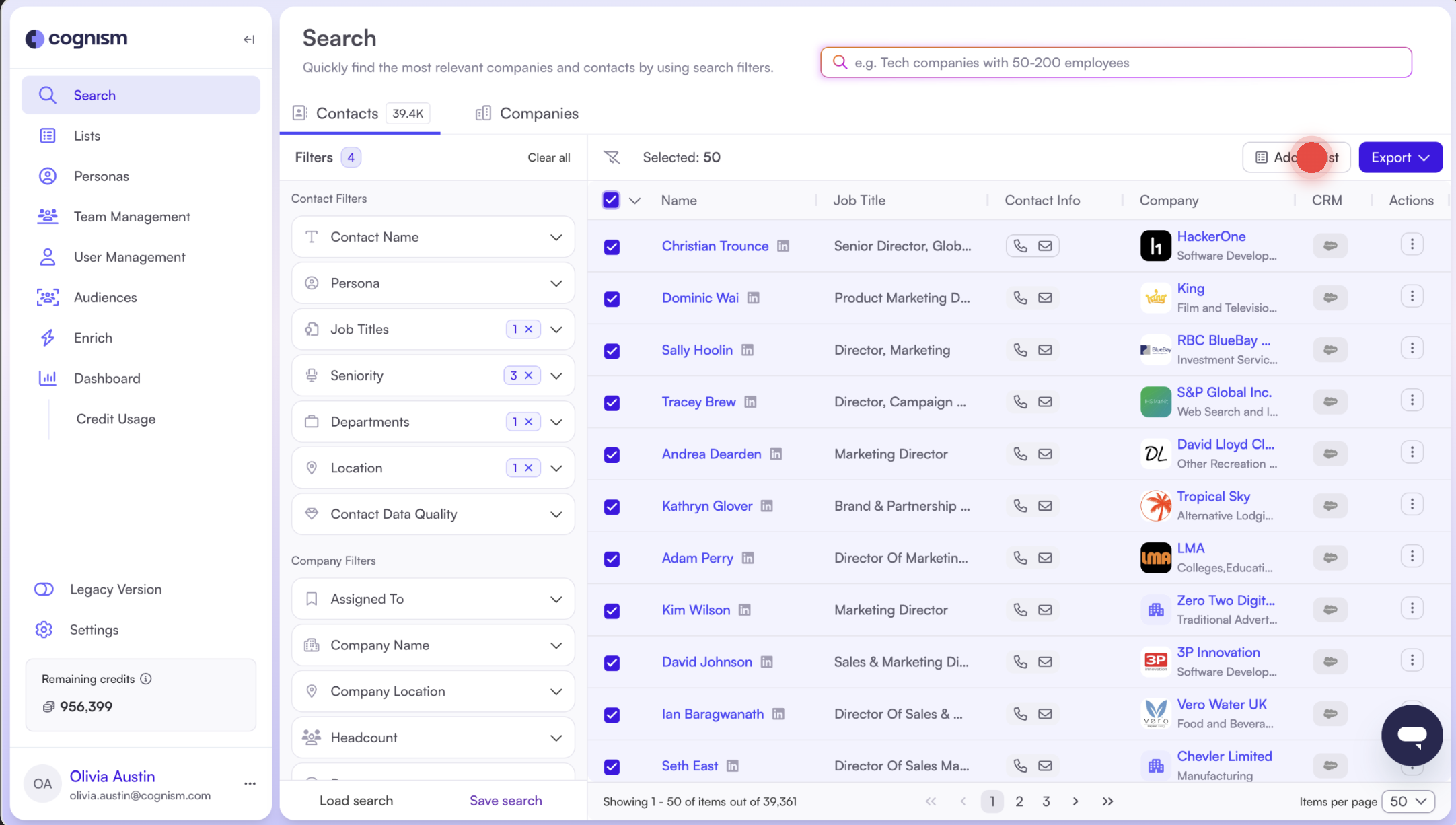Click the CRM Salesforce icon for HackerOne row
Viewport: 1456px width, 825px height.
pyautogui.click(x=1330, y=246)
